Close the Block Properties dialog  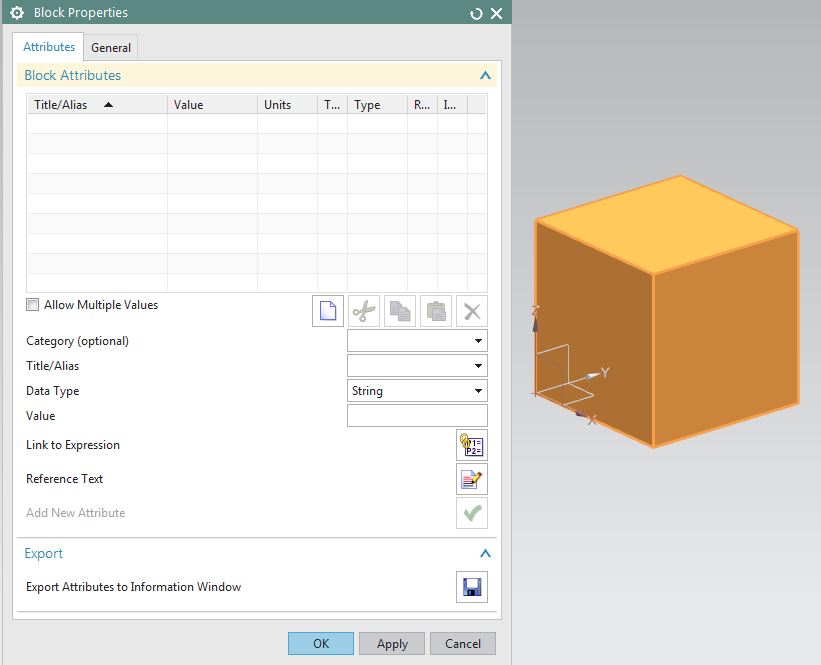(496, 14)
